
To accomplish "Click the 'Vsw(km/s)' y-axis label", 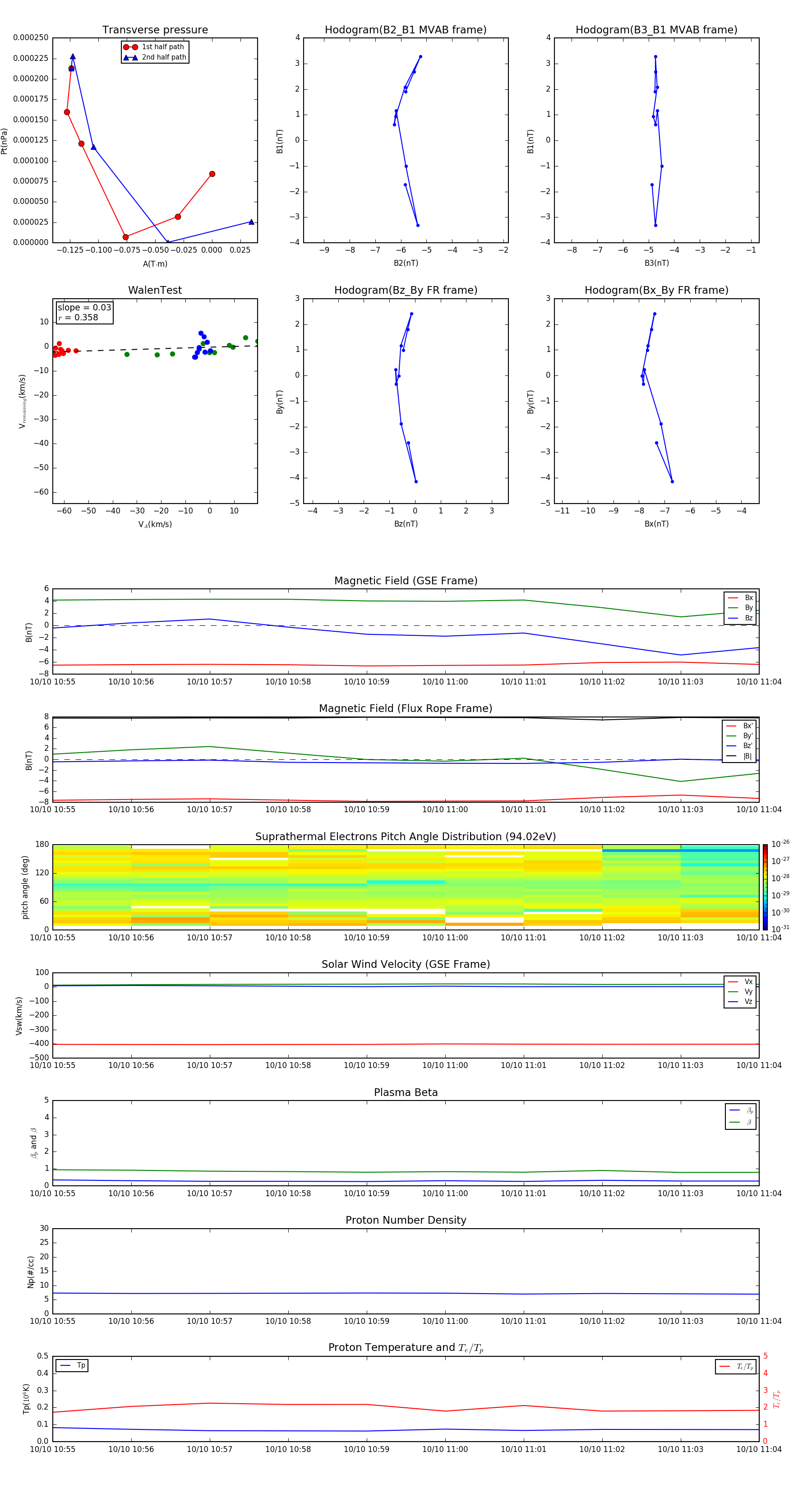I will 19,1016.
